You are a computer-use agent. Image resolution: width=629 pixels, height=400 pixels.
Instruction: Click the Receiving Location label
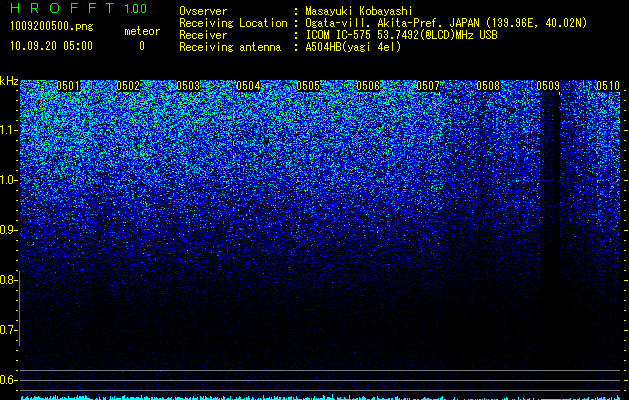coord(233,23)
